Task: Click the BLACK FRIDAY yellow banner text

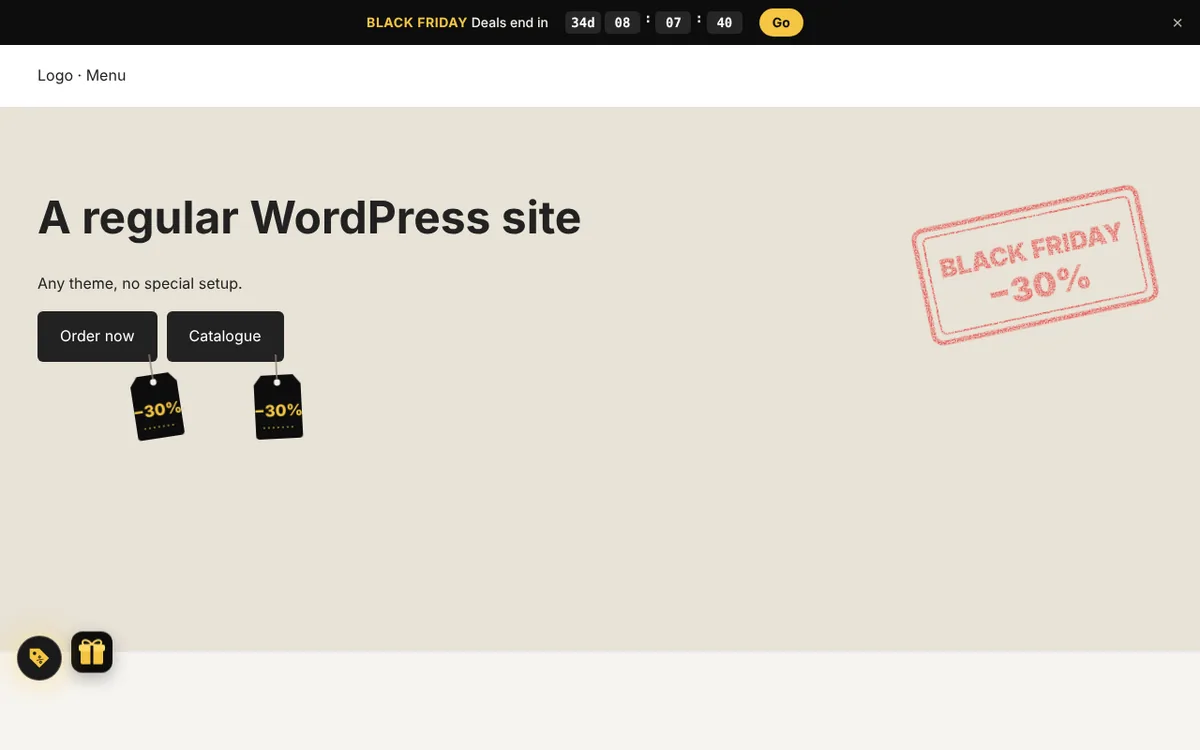Action: 416,22
